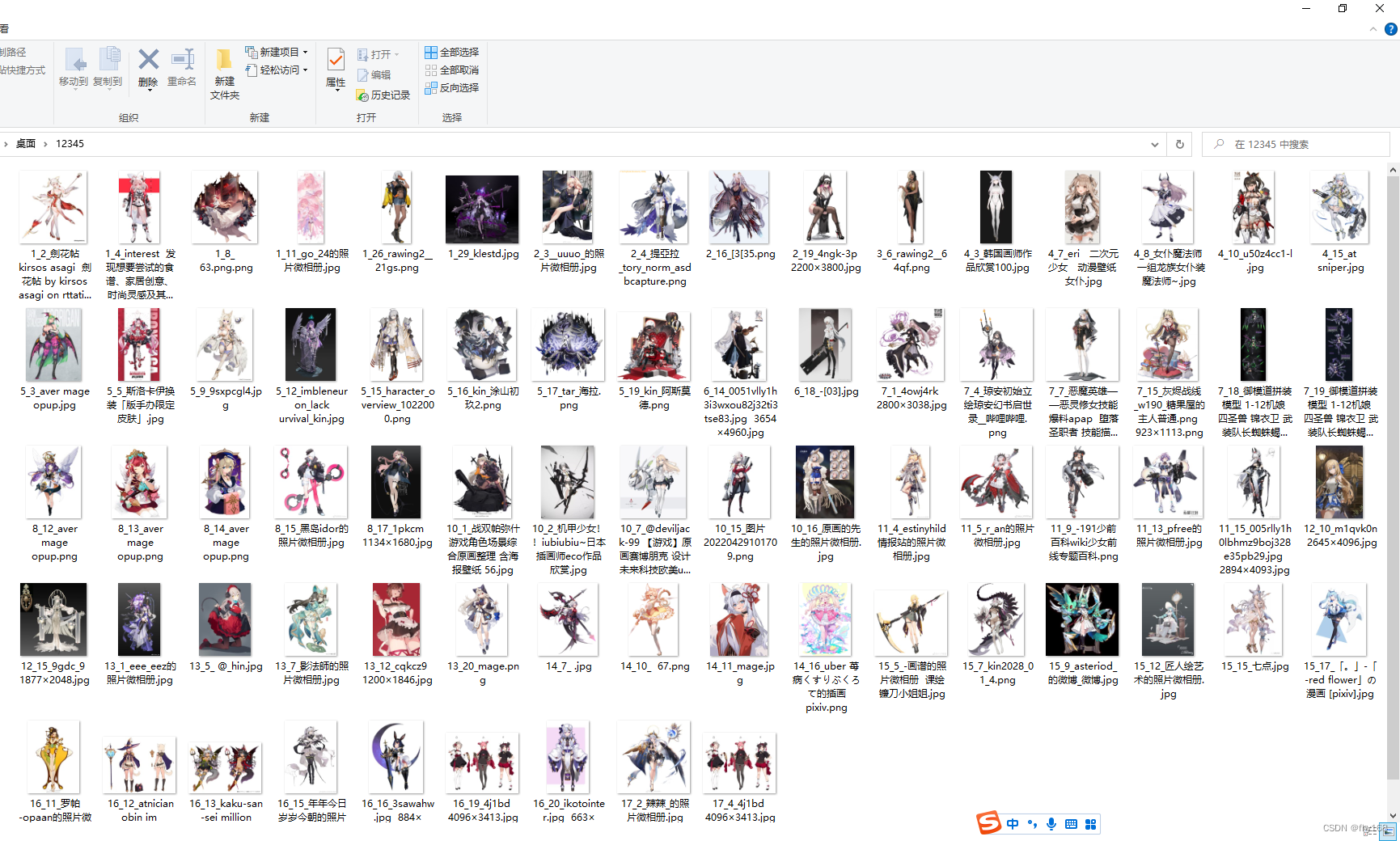The height and width of the screenshot is (841, 1400).
Task: Create a new folder with 新建文件夹 icon
Action: pos(224,59)
